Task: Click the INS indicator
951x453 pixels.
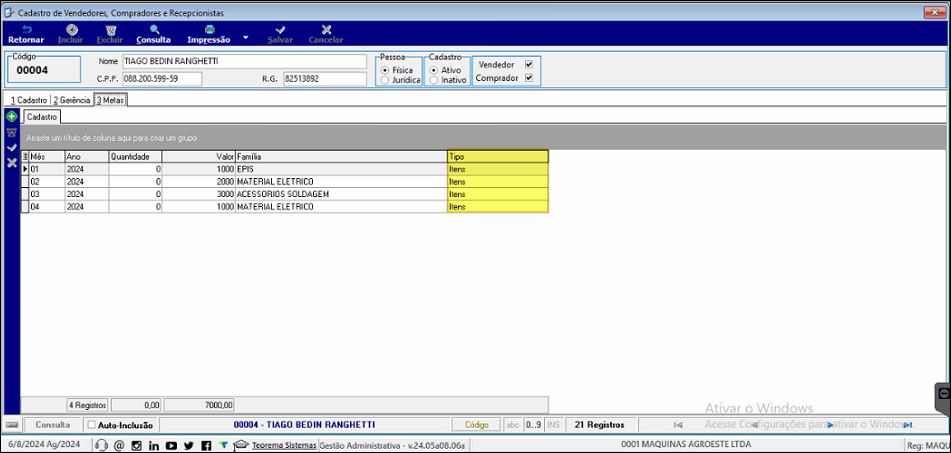Action: [554, 425]
